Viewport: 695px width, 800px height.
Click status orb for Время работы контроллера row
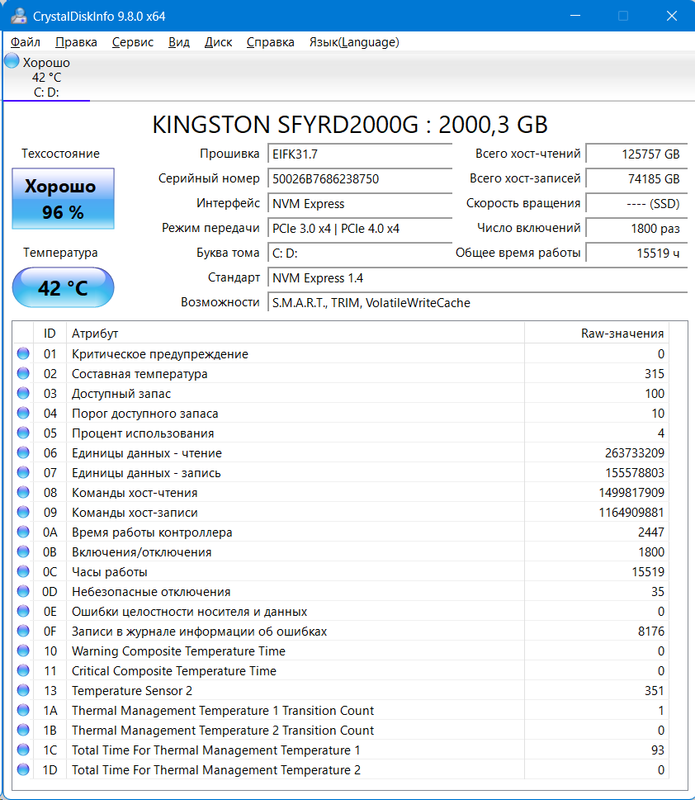23,532
